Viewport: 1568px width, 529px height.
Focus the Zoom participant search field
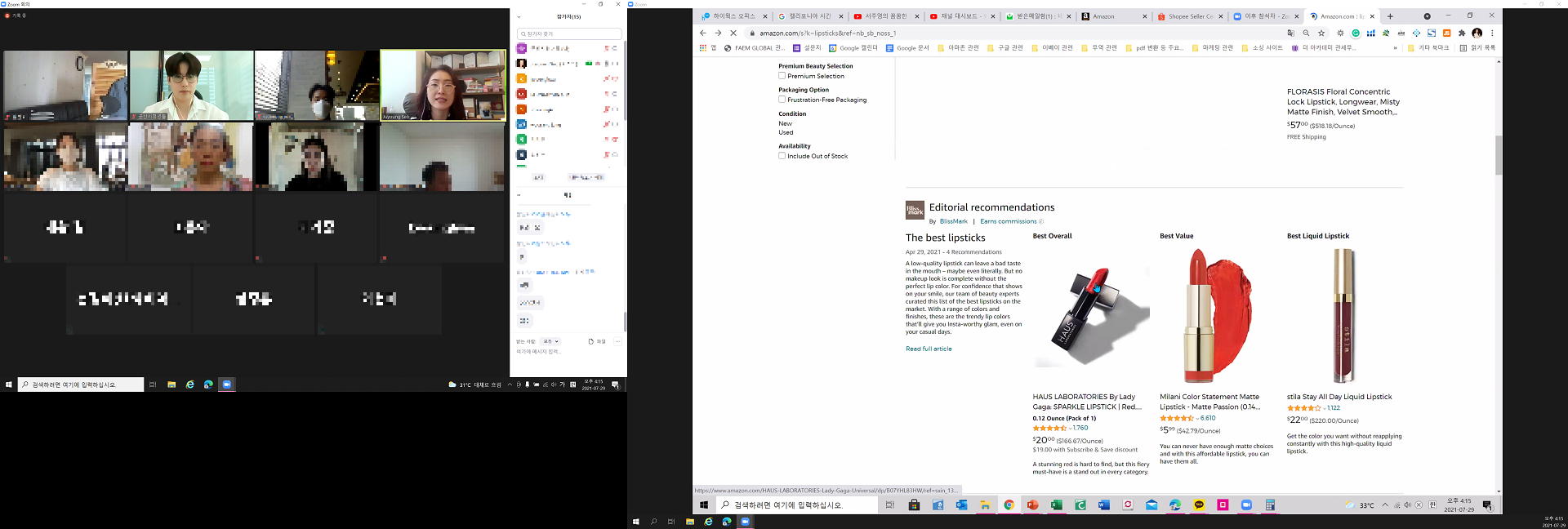(x=568, y=33)
